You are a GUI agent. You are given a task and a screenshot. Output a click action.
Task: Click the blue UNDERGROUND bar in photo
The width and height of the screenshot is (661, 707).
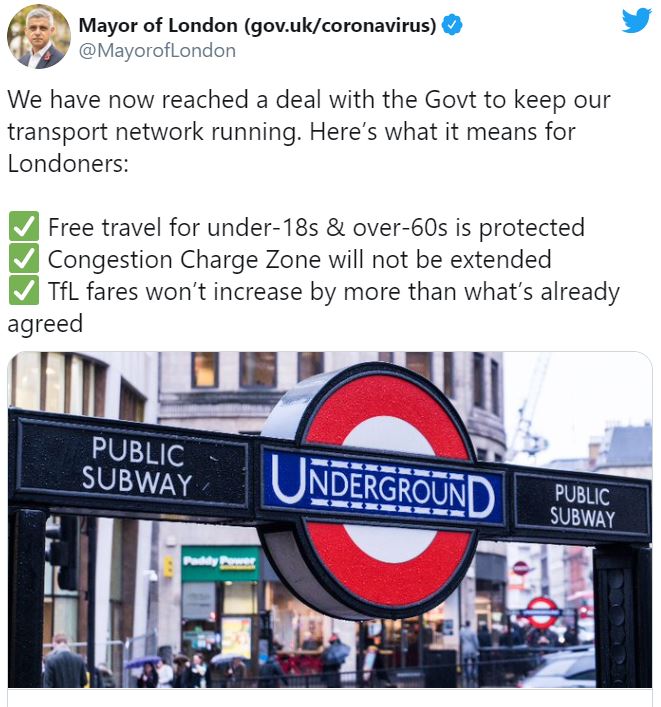point(383,487)
